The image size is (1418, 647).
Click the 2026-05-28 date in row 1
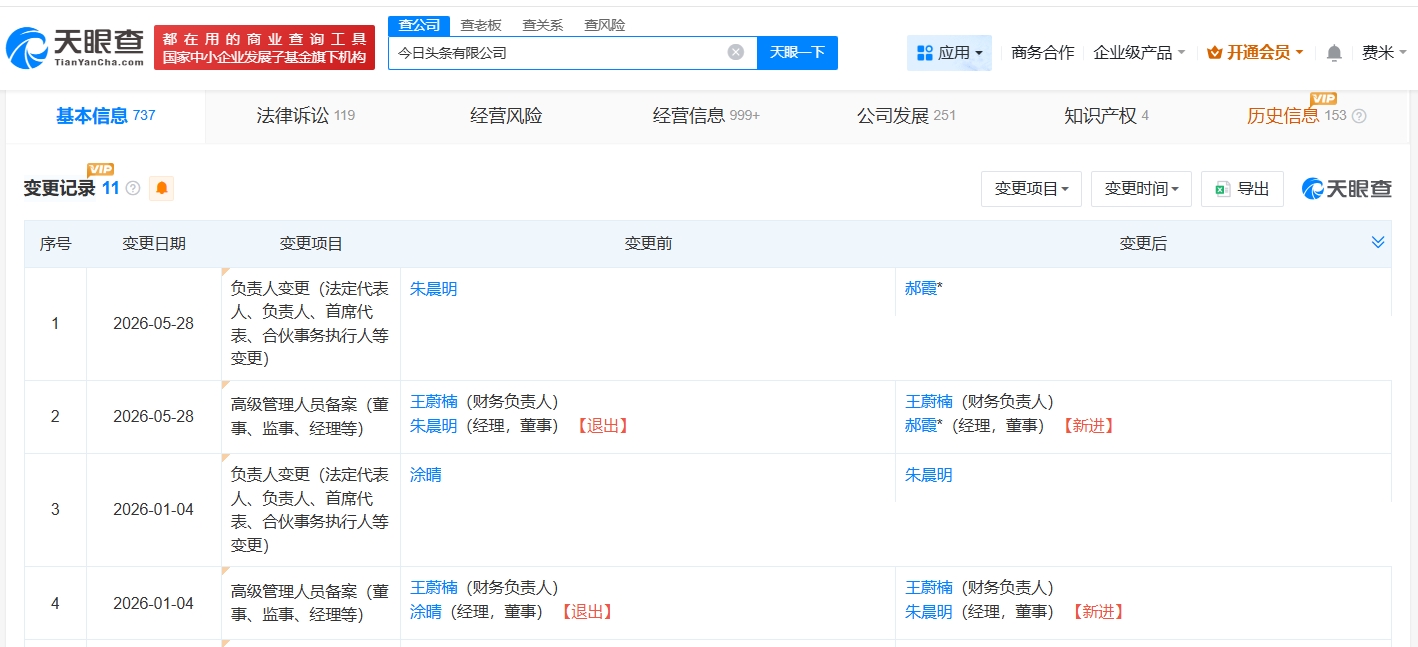coord(154,324)
